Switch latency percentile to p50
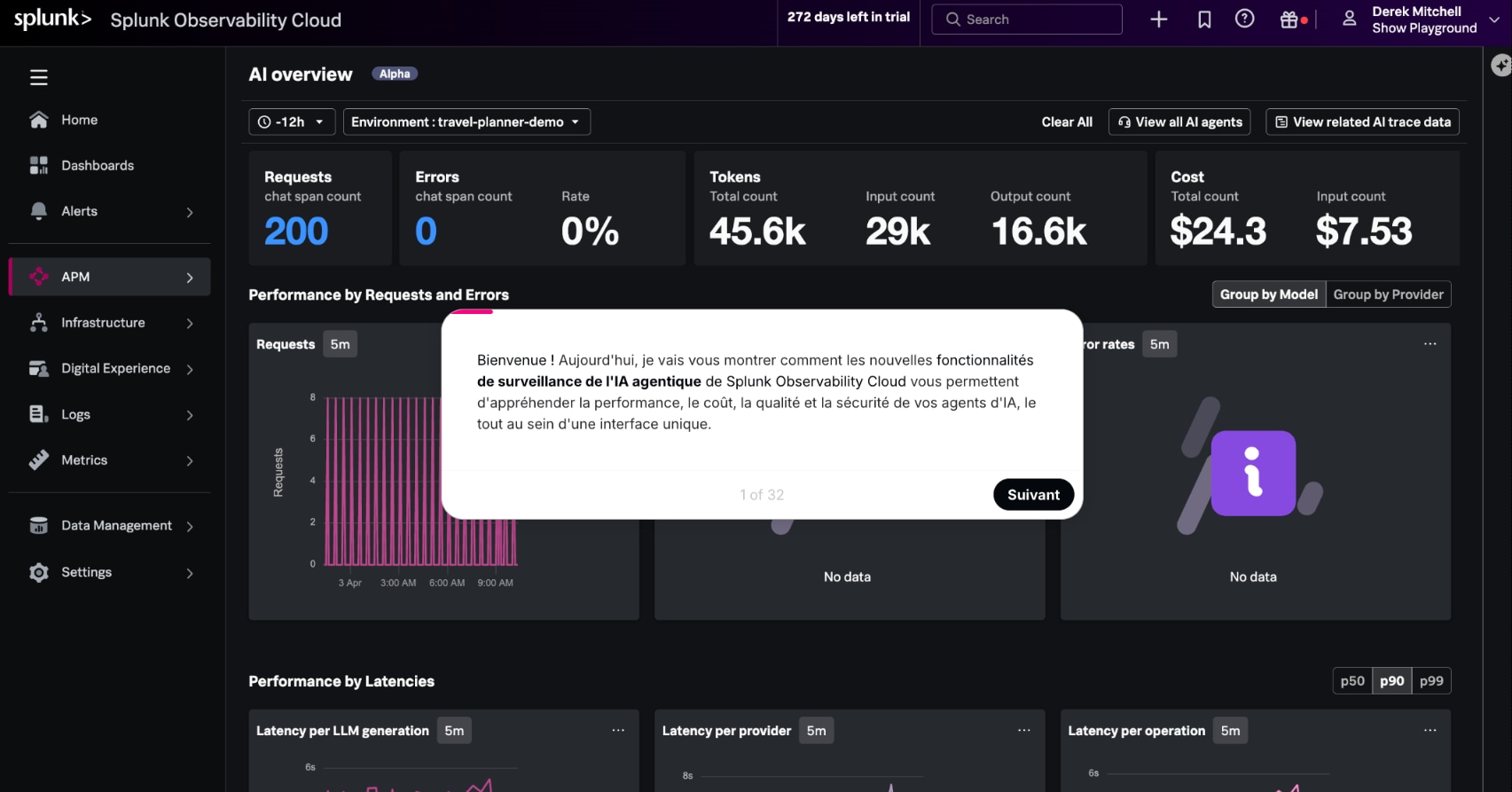Viewport: 1512px width, 792px height. pyautogui.click(x=1352, y=681)
